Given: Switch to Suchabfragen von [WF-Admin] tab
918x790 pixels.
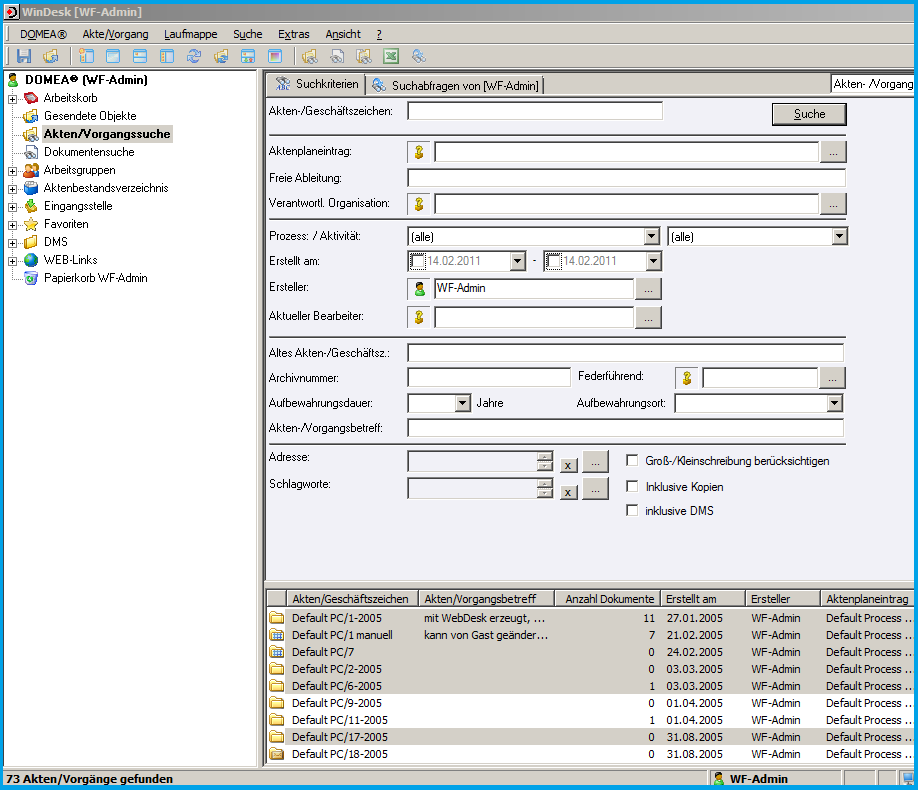Looking at the screenshot, I should [456, 86].
